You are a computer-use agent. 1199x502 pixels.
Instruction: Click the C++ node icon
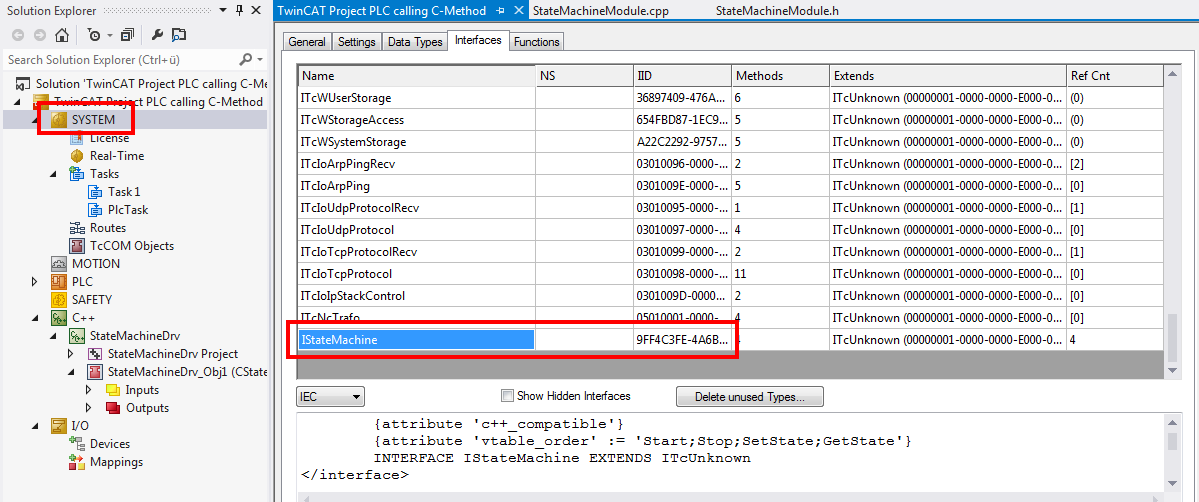point(59,318)
